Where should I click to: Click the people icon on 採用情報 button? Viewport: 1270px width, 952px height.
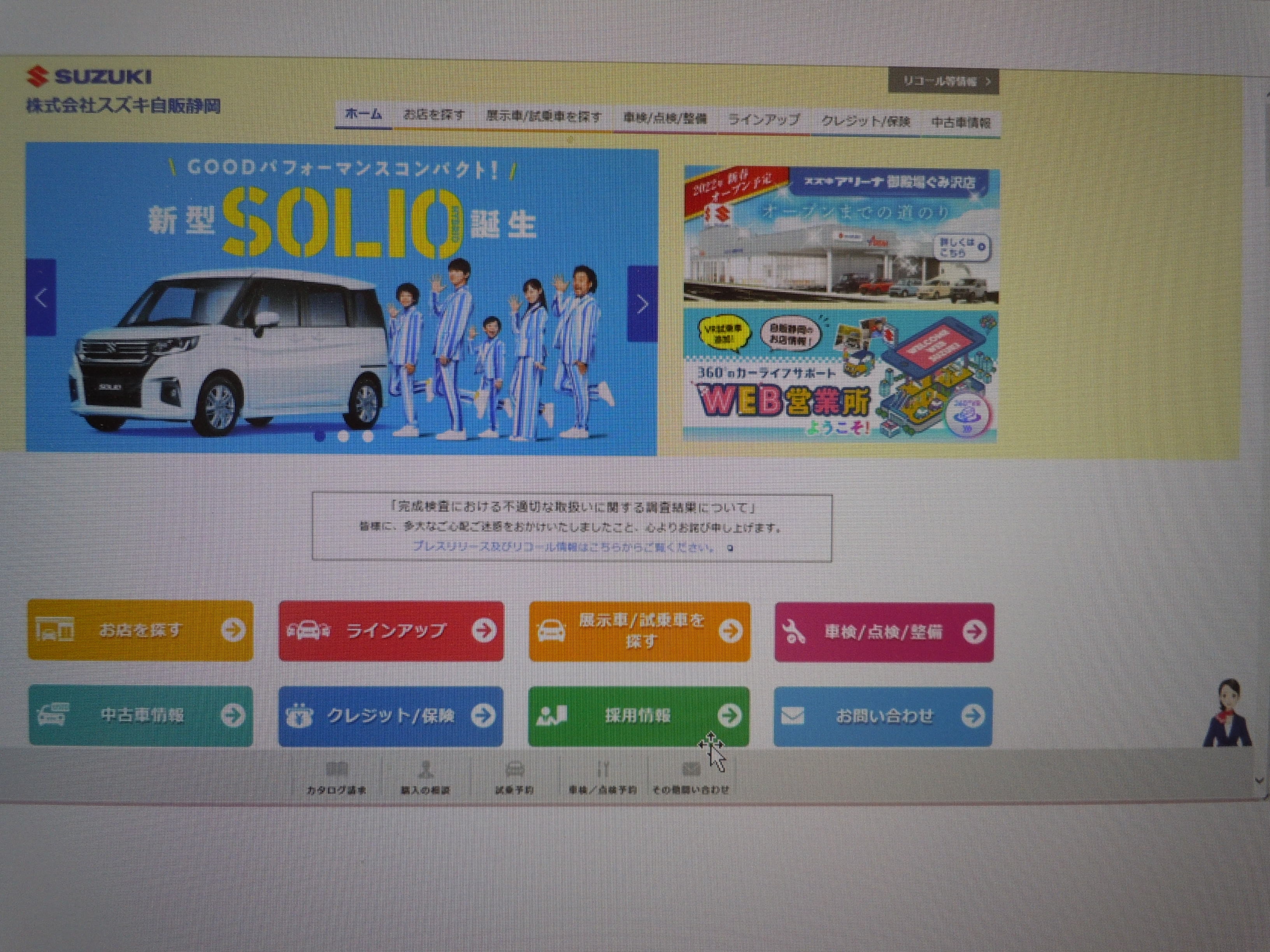coord(551,716)
